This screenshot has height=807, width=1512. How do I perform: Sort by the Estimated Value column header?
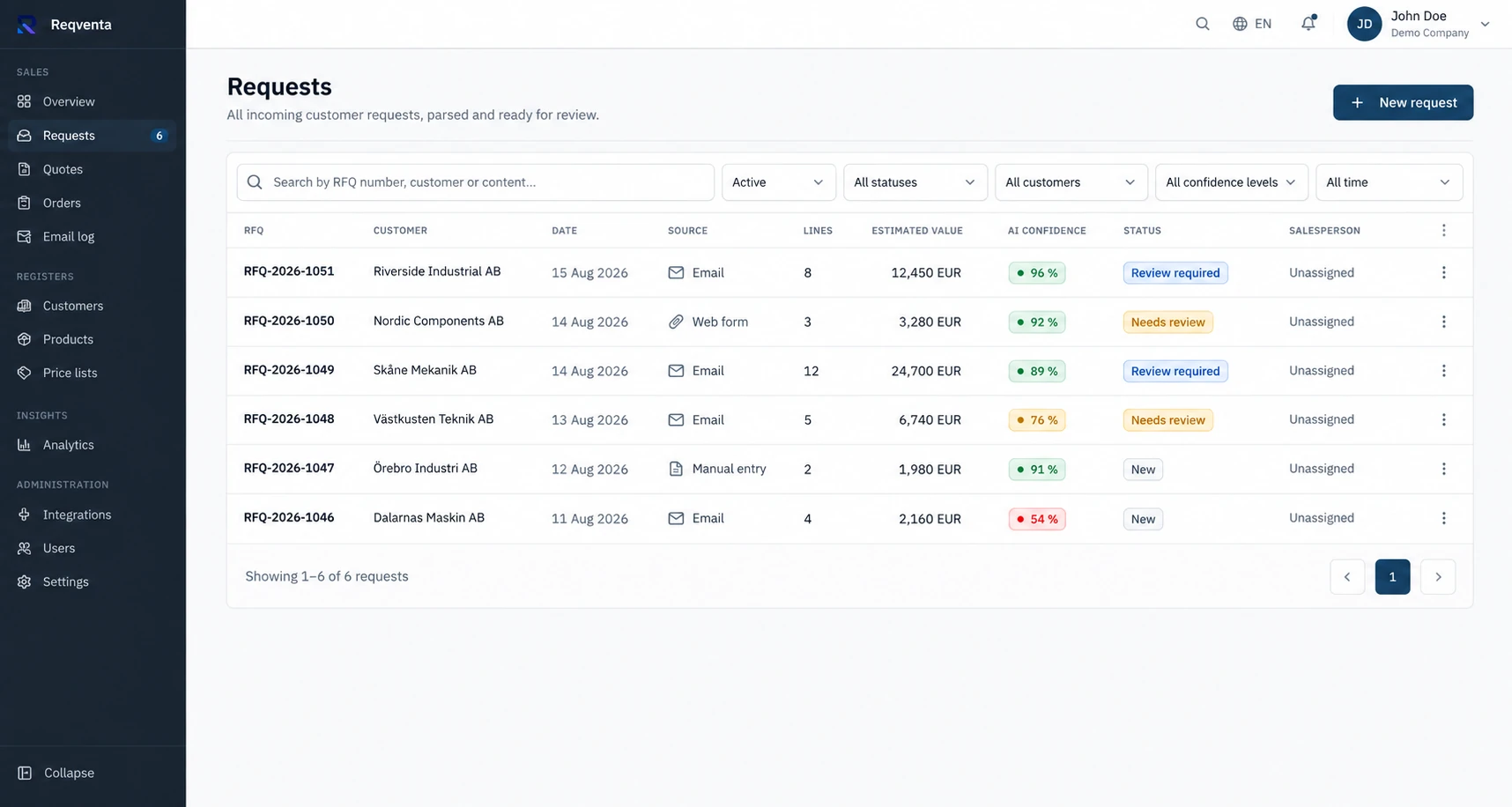pos(916,231)
